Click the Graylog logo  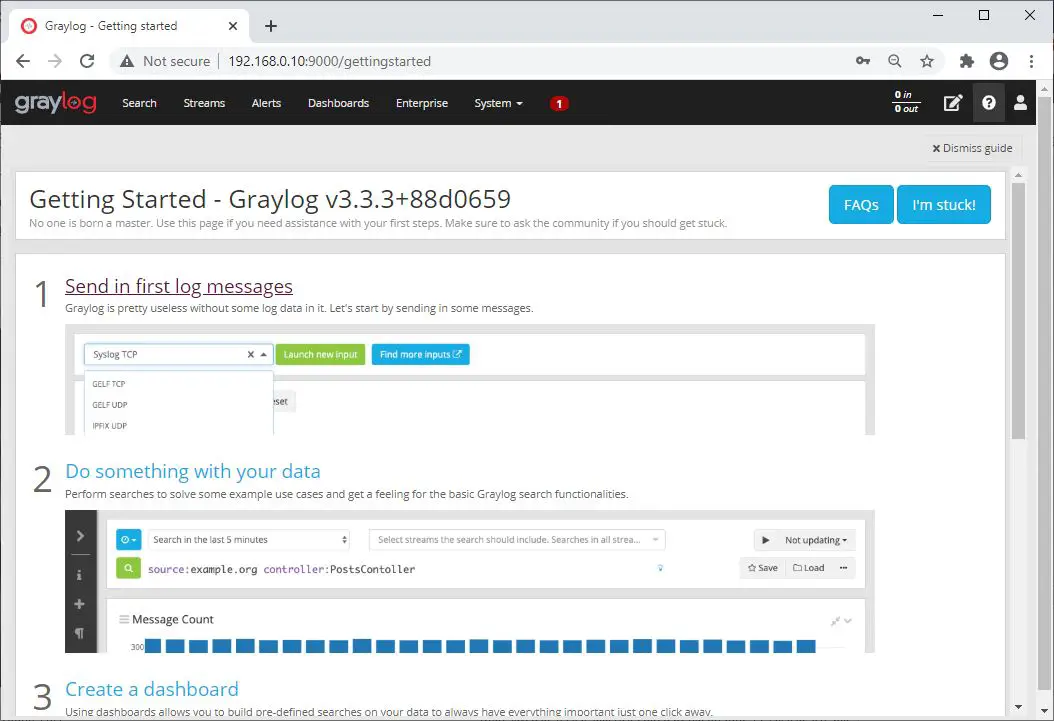(x=56, y=103)
